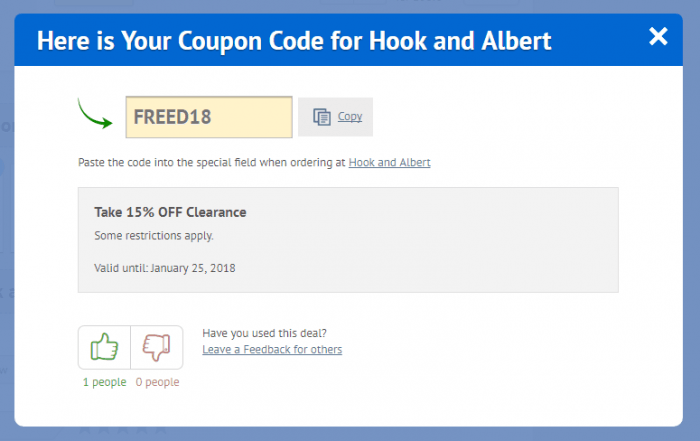This screenshot has height=441, width=700.
Task: Give the deal a thumbs up
Action: [104, 347]
